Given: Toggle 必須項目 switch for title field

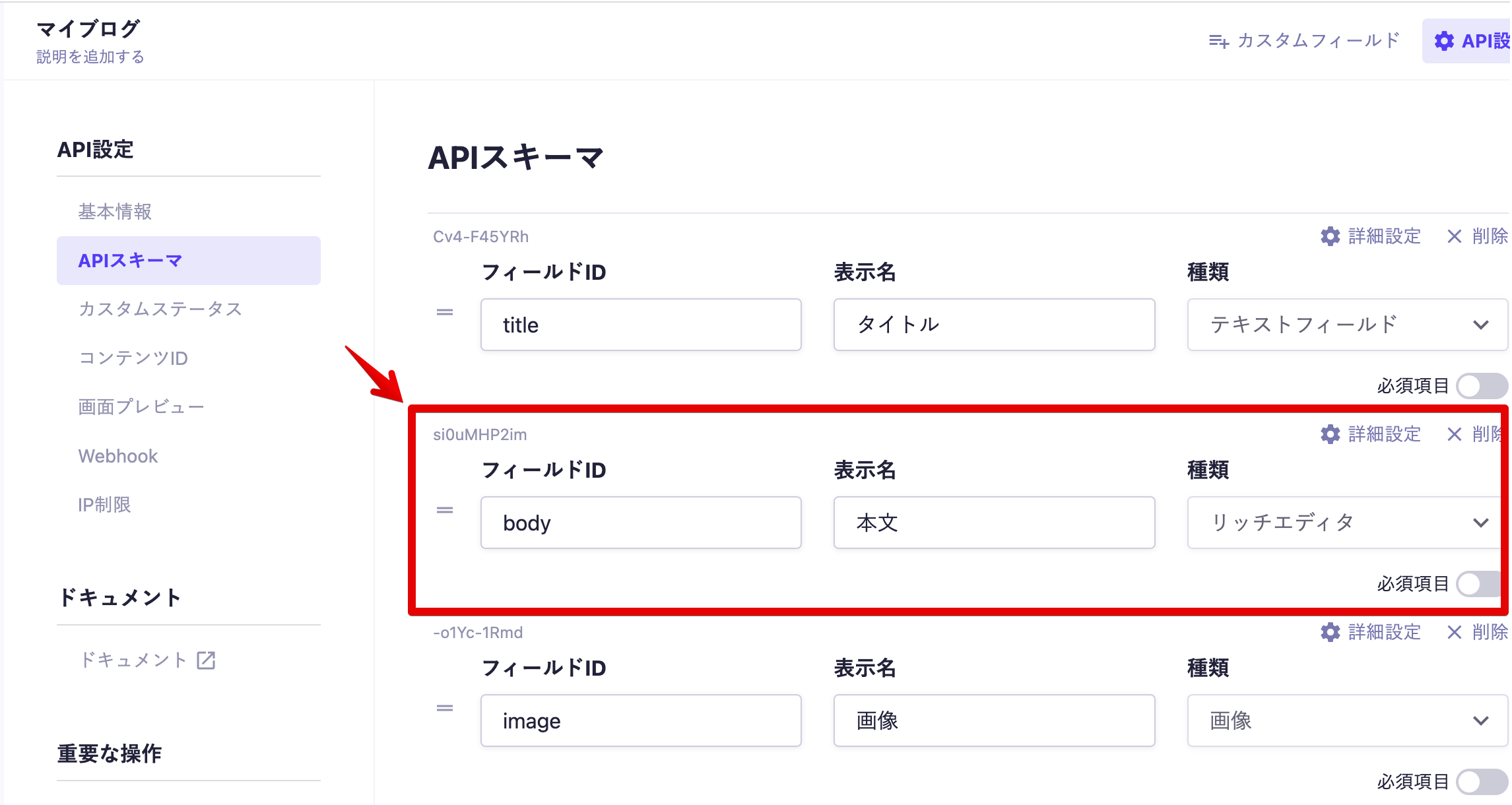Looking at the screenshot, I should click(1481, 386).
